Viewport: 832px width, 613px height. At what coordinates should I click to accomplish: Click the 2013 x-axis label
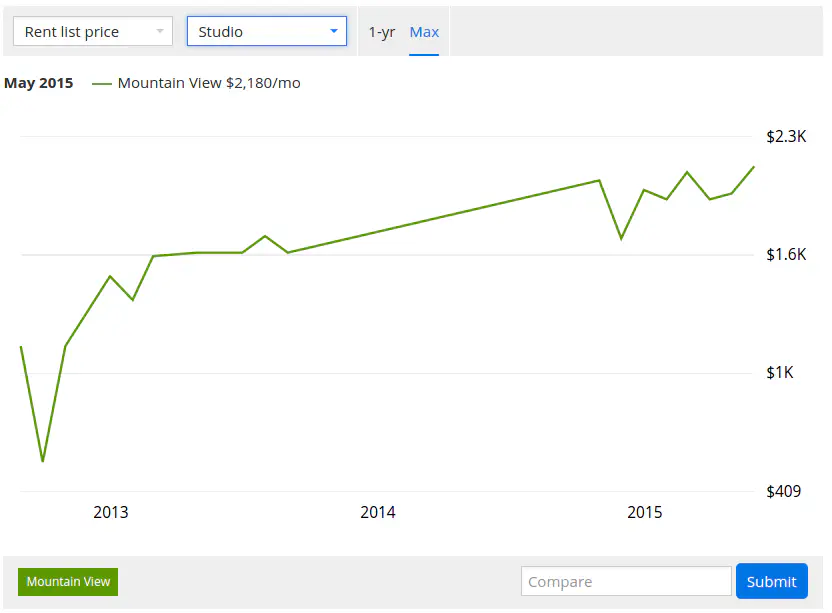111,513
